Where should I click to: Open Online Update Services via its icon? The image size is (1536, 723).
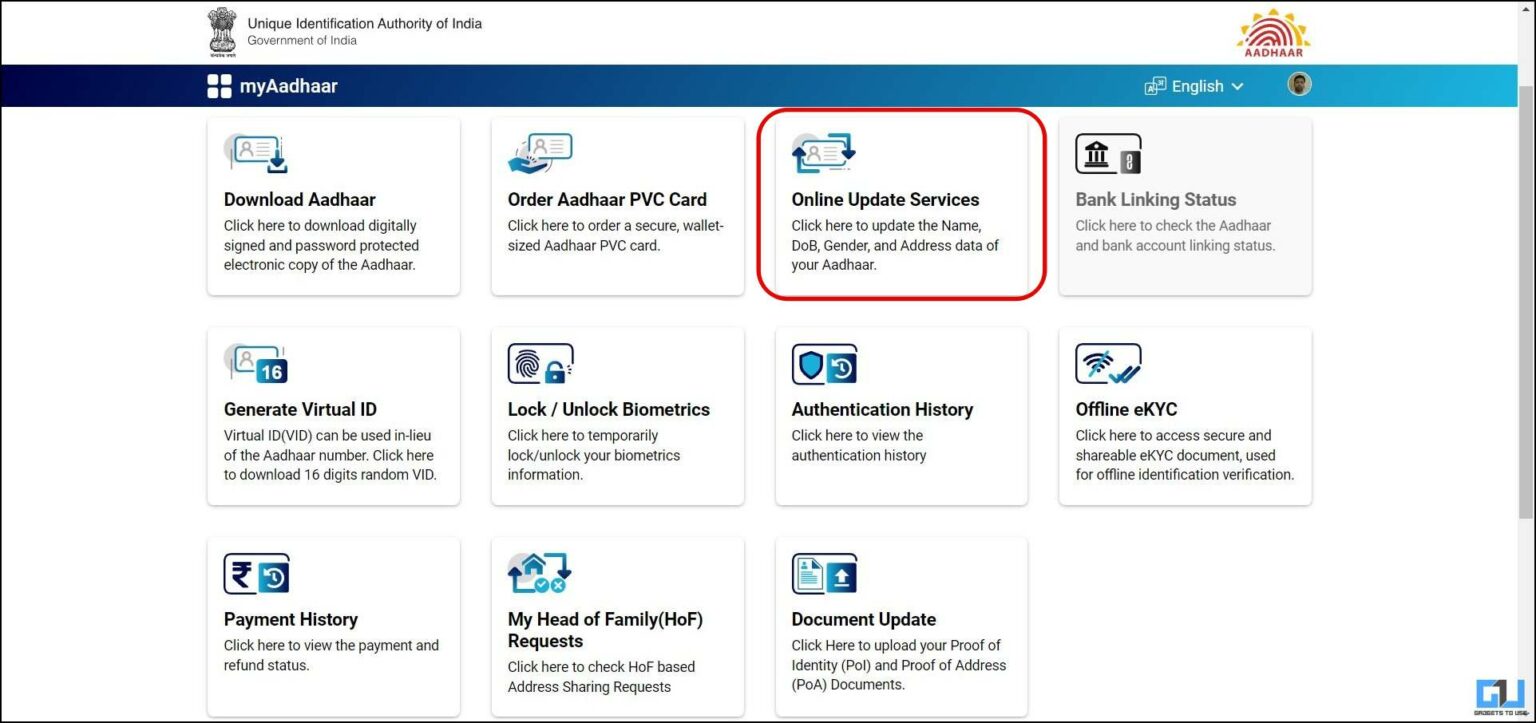(x=823, y=150)
